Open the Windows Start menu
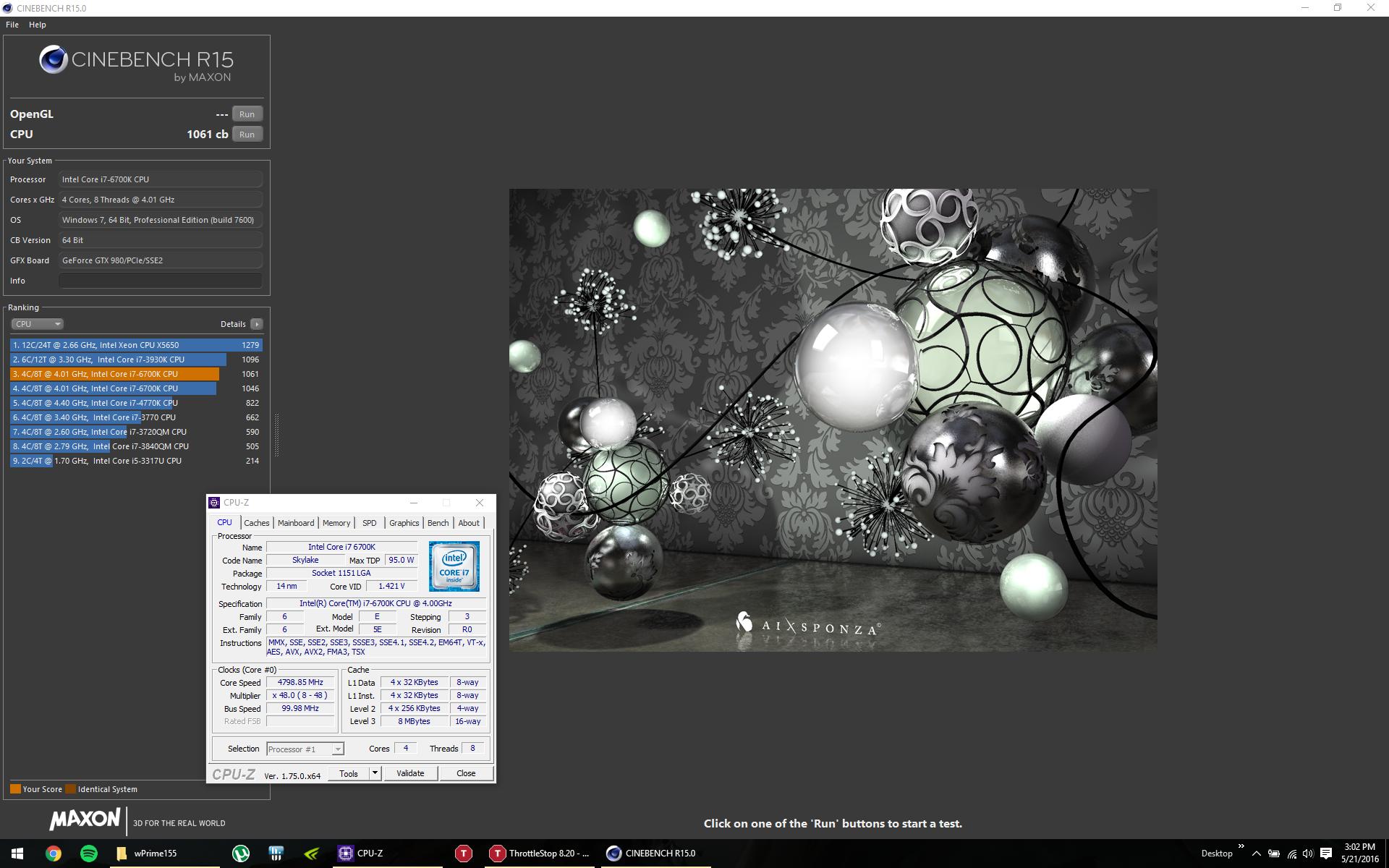 point(17,854)
